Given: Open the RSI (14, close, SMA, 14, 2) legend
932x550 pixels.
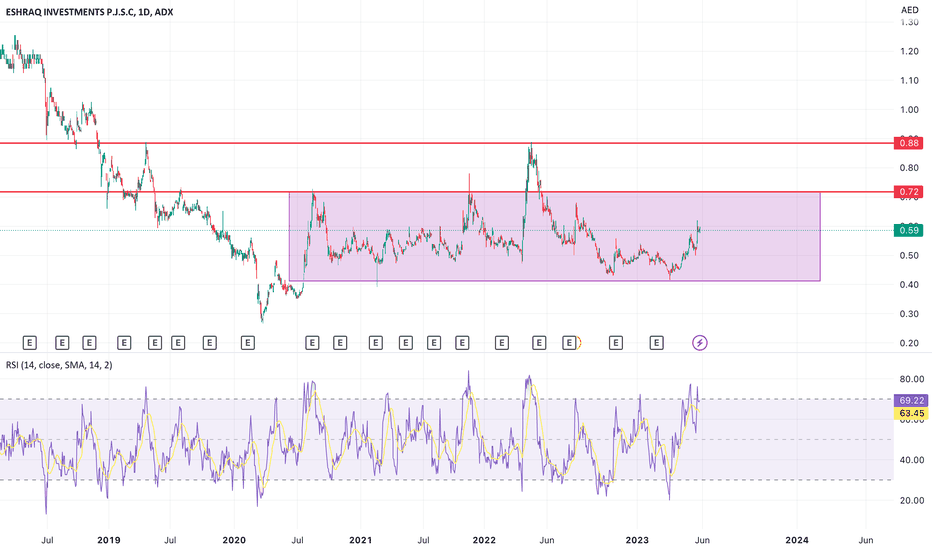Looking at the screenshot, I should coord(59,364).
